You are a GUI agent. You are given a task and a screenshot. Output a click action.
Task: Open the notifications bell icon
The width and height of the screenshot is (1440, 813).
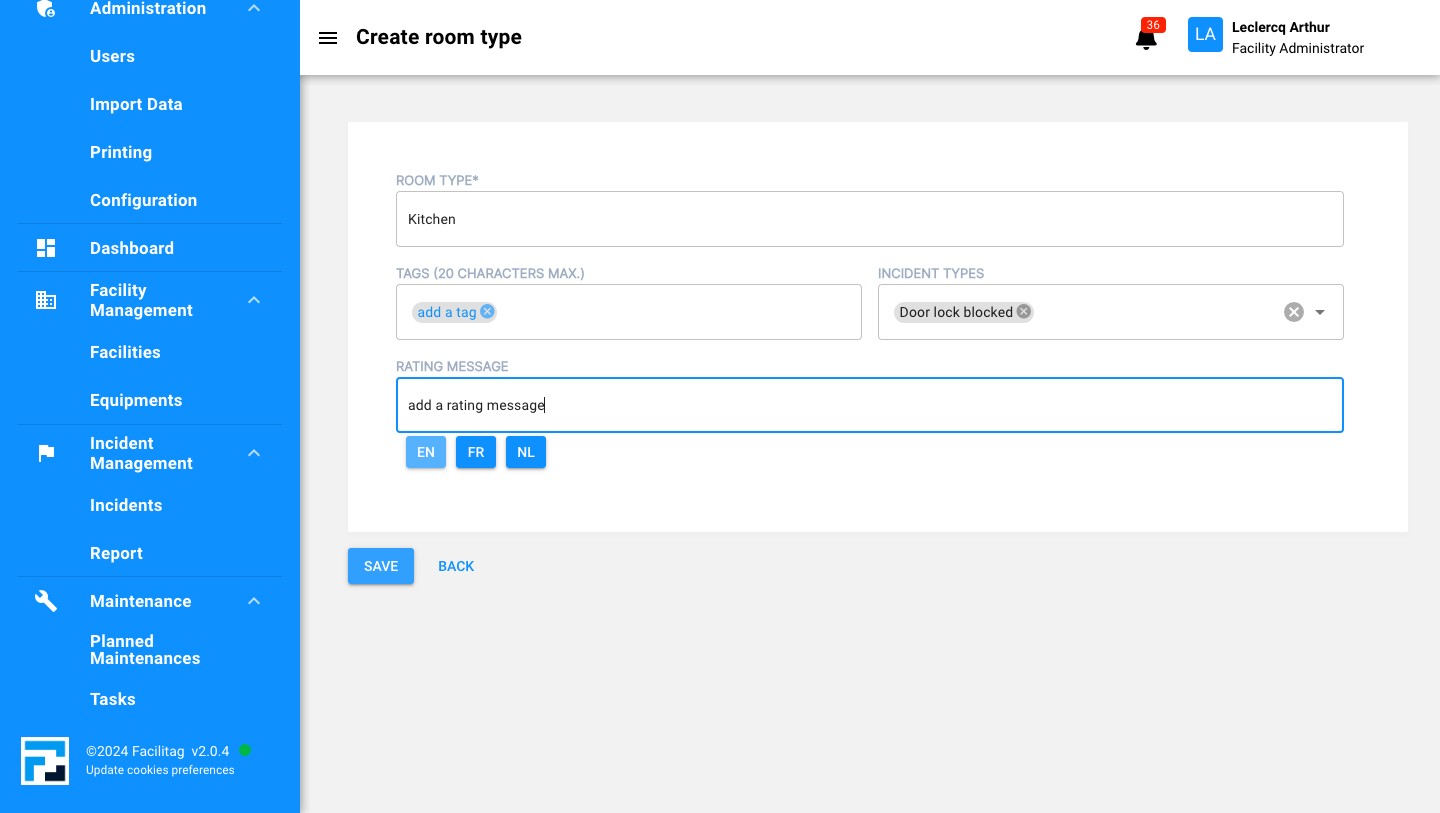pyautogui.click(x=1146, y=39)
